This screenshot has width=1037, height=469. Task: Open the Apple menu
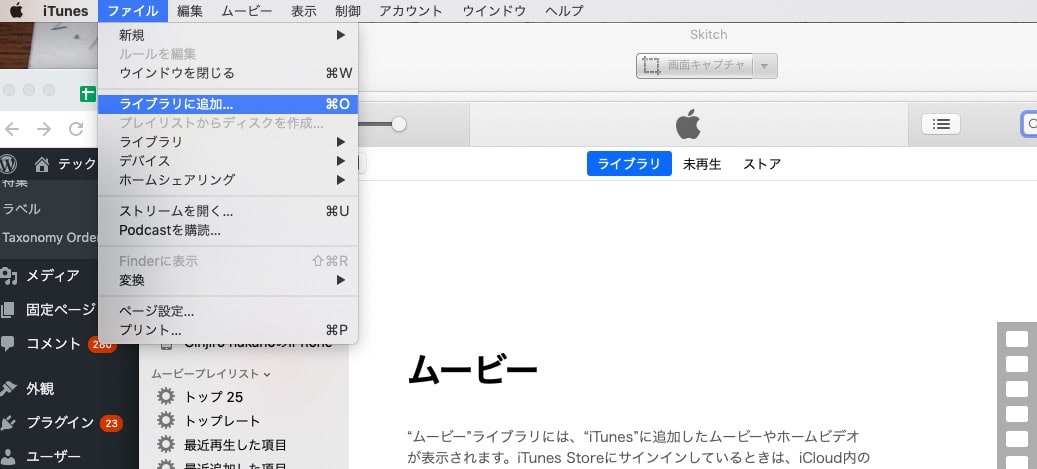click(16, 11)
